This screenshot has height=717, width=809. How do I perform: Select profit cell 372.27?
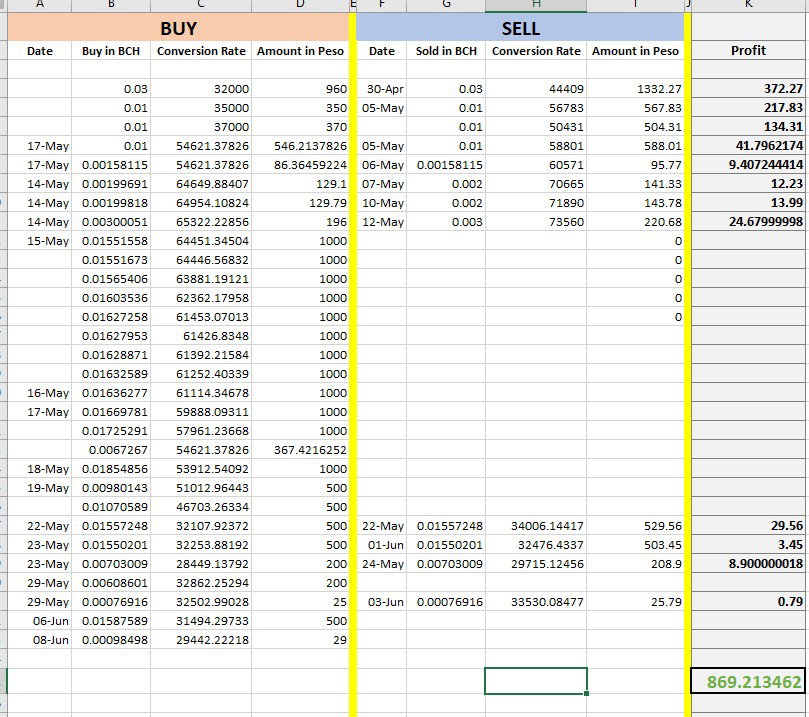click(x=748, y=89)
